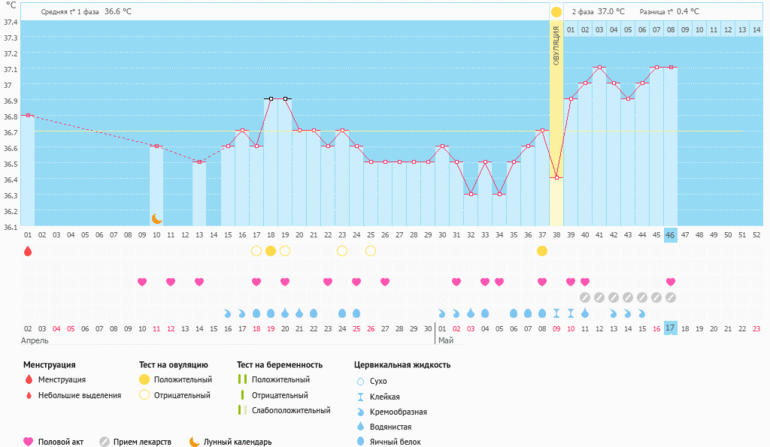Click the sticky cervical fluid icon in the fluid row

point(571,313)
